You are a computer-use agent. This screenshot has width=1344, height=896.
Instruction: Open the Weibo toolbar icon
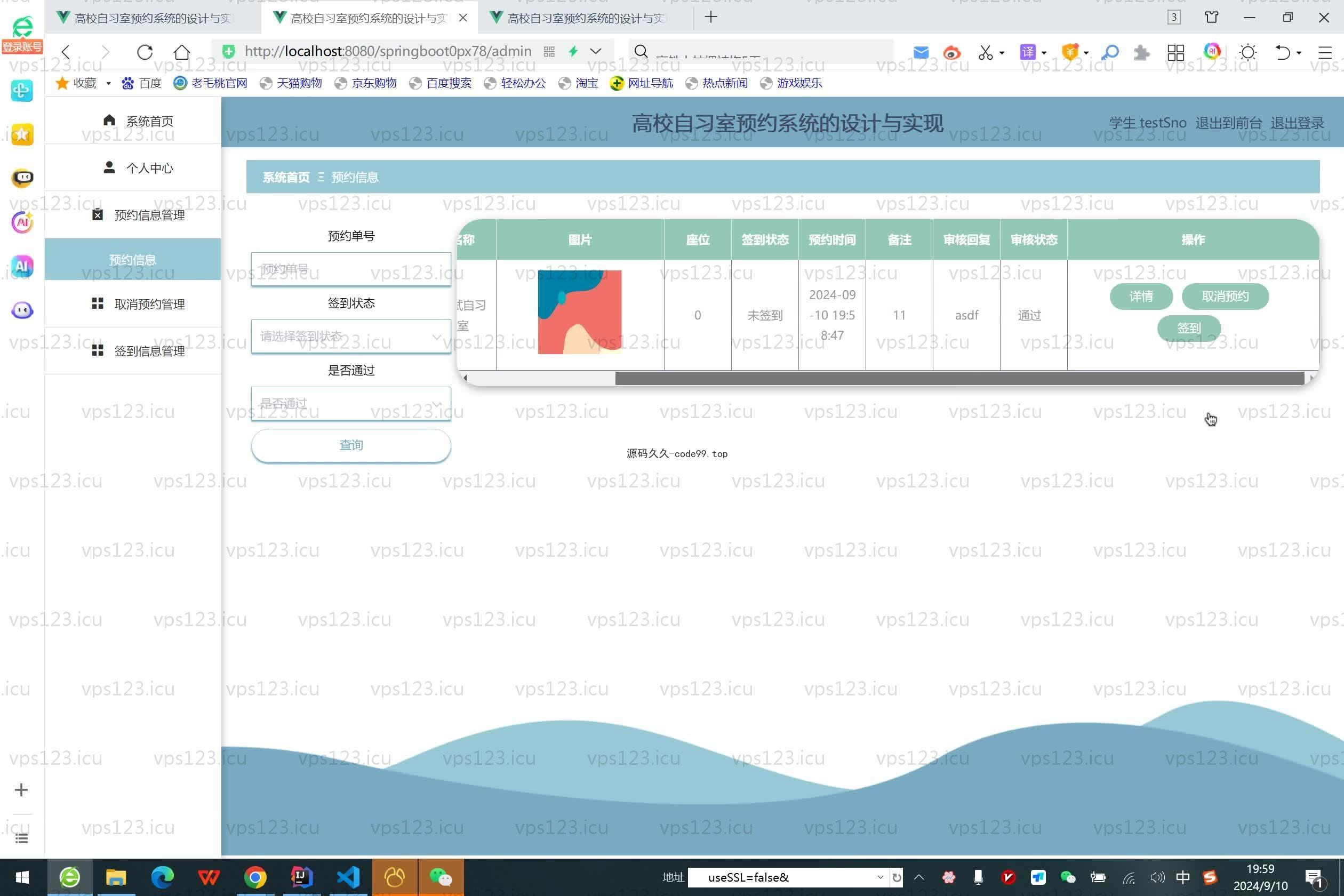[x=952, y=53]
